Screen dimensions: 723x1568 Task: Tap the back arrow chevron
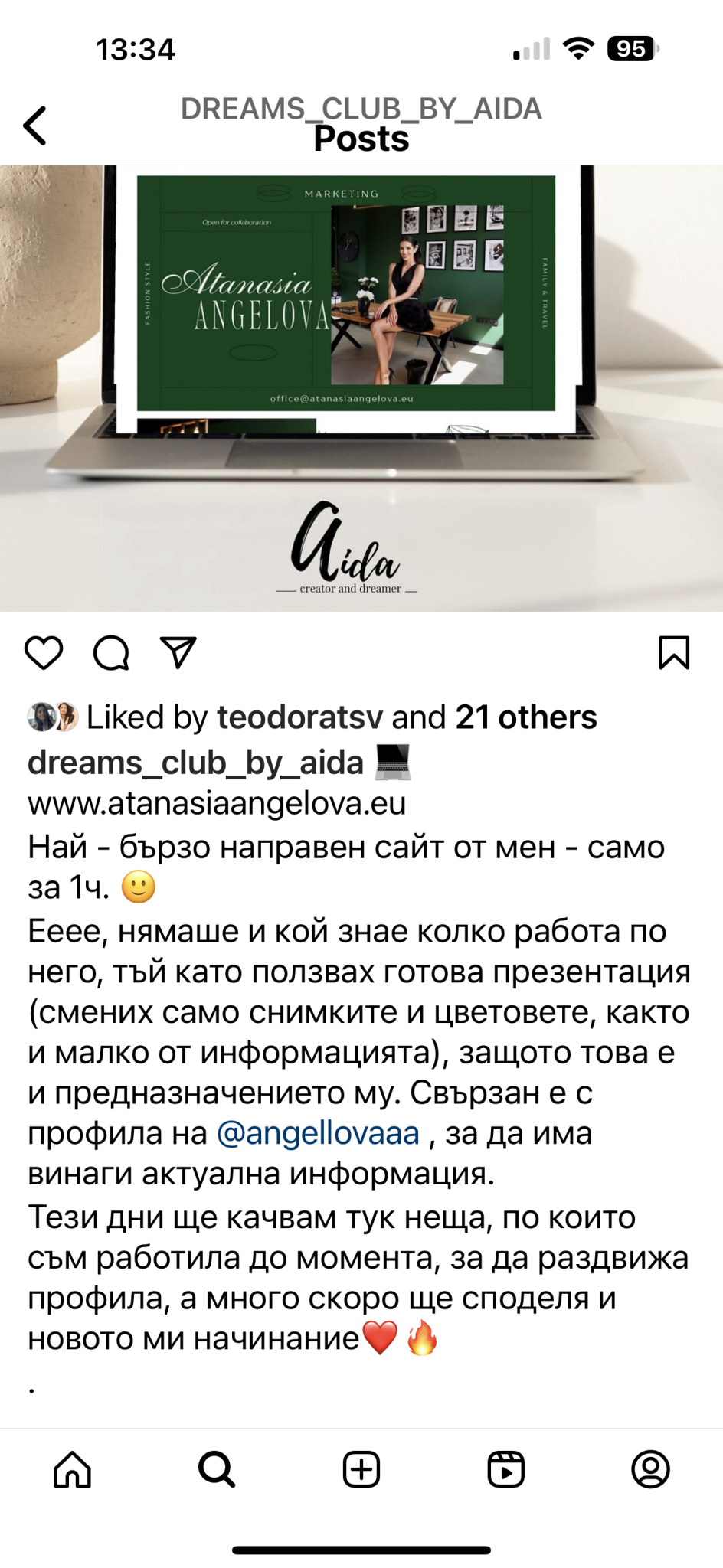click(x=35, y=126)
